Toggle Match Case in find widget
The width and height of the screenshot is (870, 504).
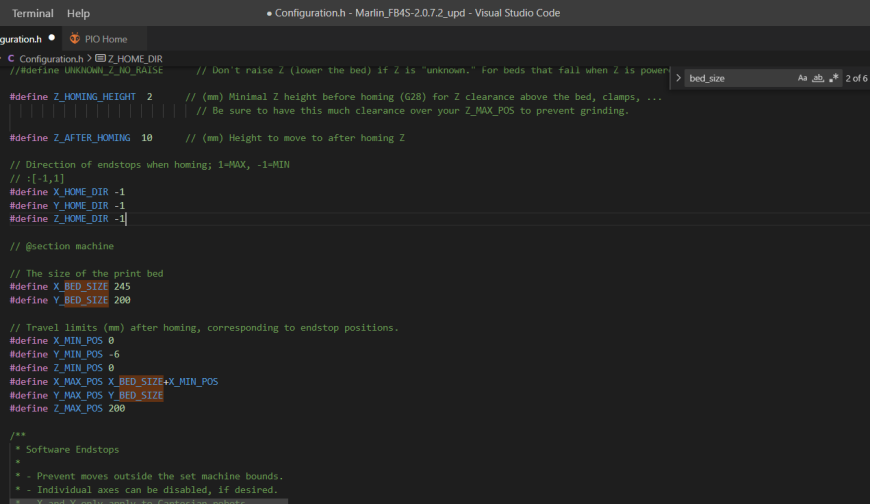802,78
